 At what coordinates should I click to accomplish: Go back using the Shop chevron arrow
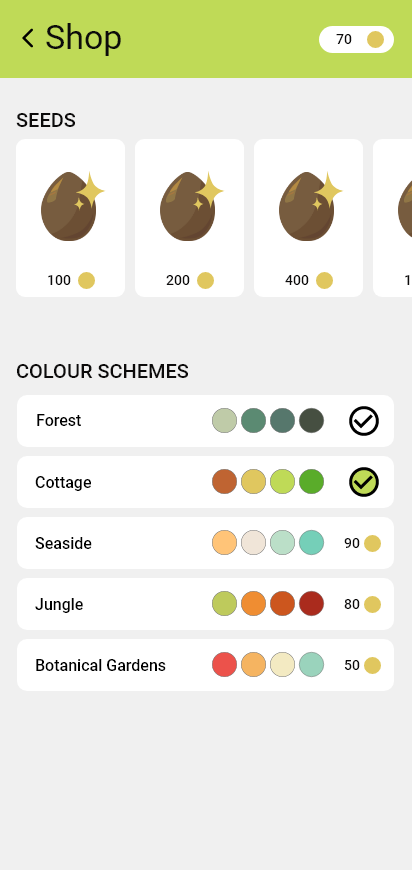pos(28,38)
